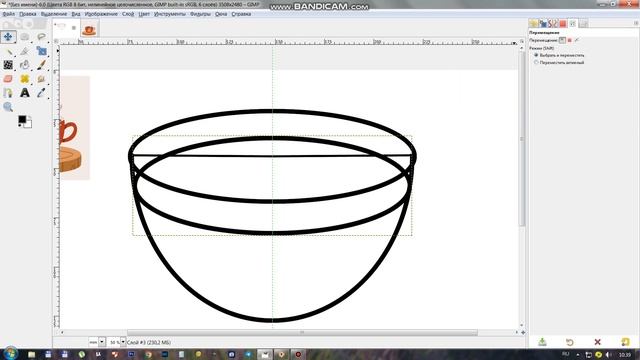The image size is (640, 360).
Task: Reset tool options yellow icon
Action: pos(625,342)
